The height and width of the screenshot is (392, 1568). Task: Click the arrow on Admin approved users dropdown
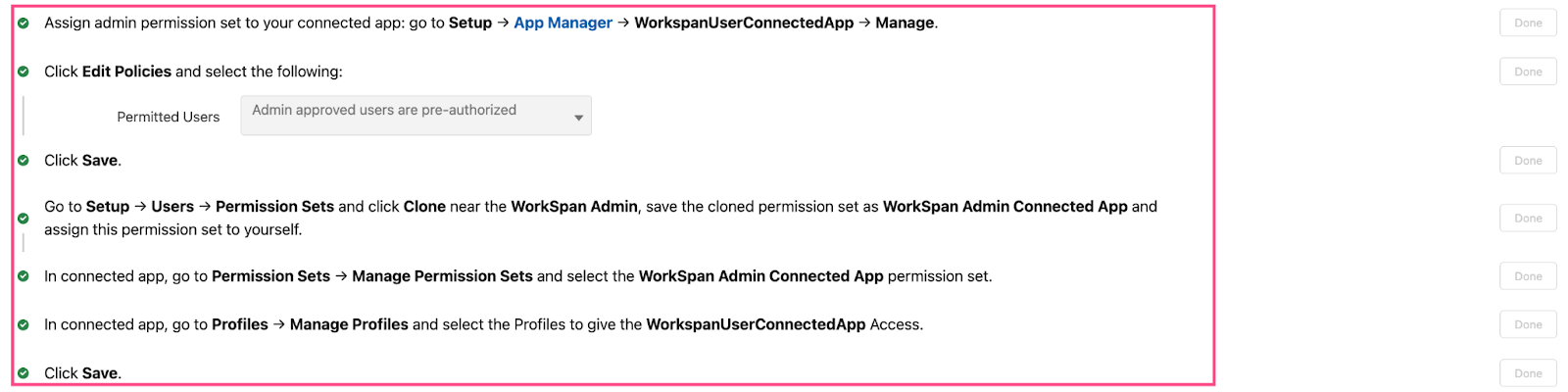tap(578, 118)
